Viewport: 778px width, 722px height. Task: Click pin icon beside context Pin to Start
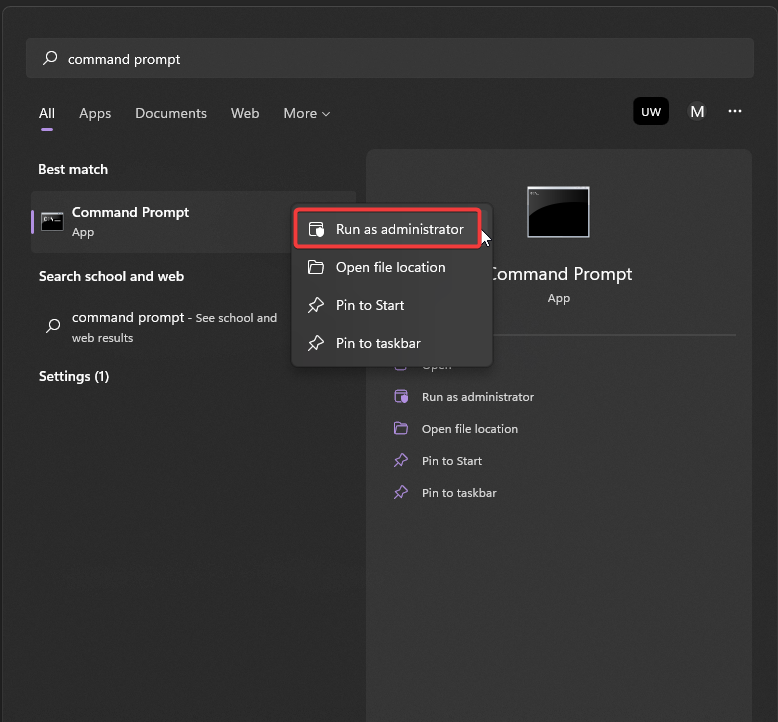[316, 305]
